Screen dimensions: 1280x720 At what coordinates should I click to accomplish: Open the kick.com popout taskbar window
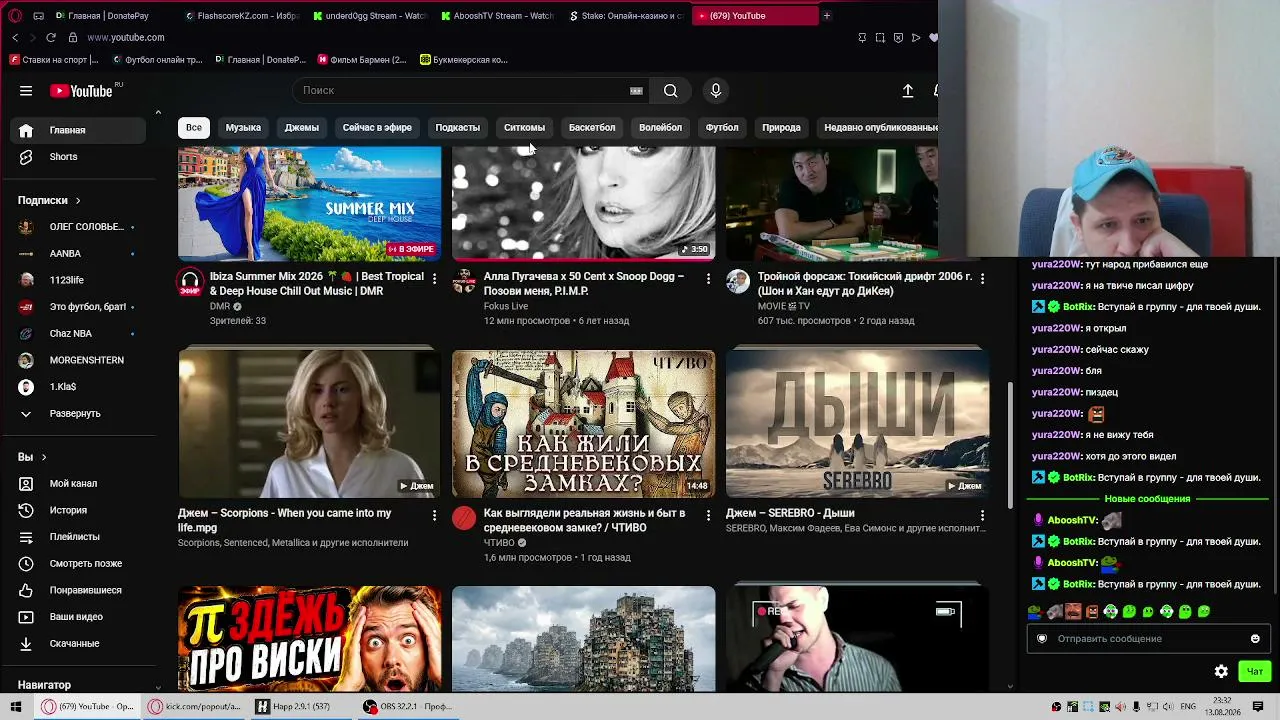[195, 707]
